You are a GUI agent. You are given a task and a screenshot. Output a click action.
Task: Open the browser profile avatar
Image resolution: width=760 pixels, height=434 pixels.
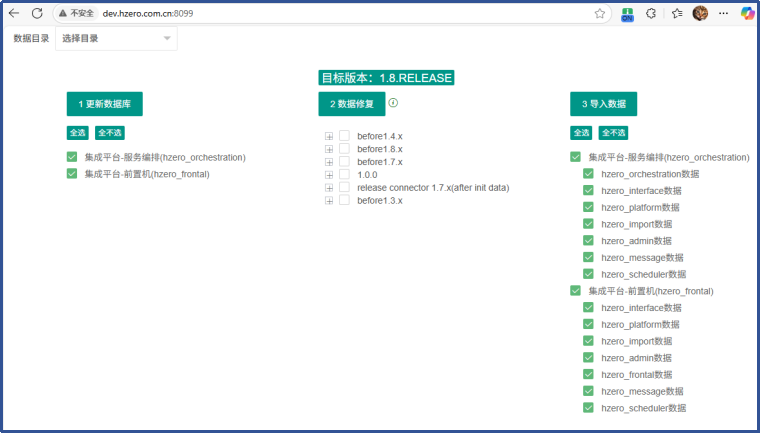click(701, 13)
